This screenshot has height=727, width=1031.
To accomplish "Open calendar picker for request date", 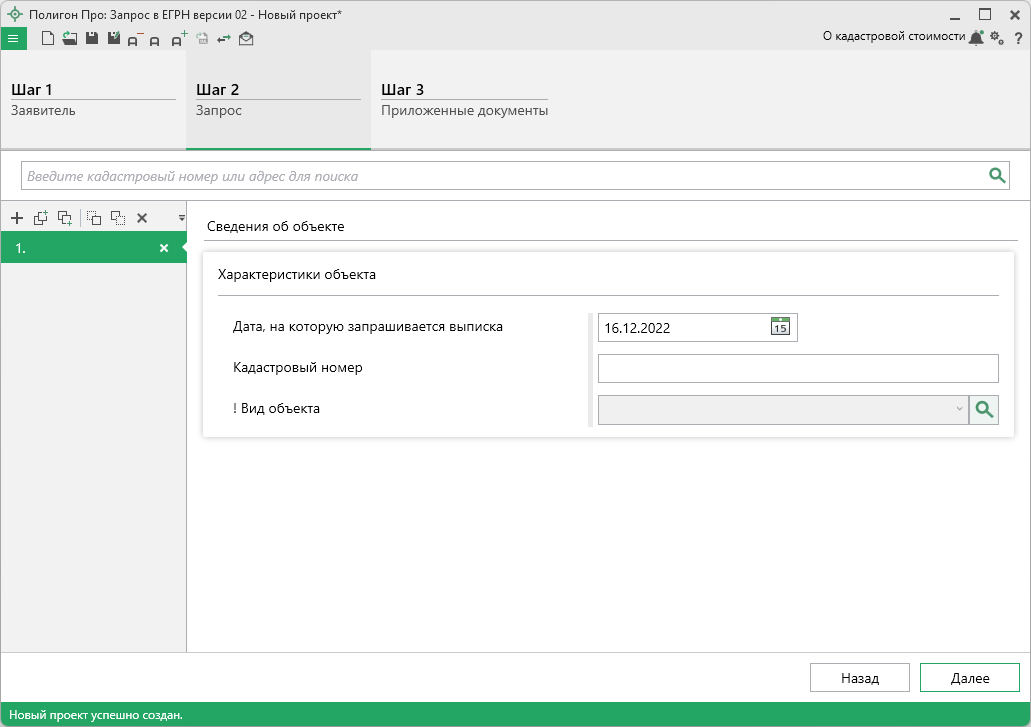I will click(x=780, y=326).
